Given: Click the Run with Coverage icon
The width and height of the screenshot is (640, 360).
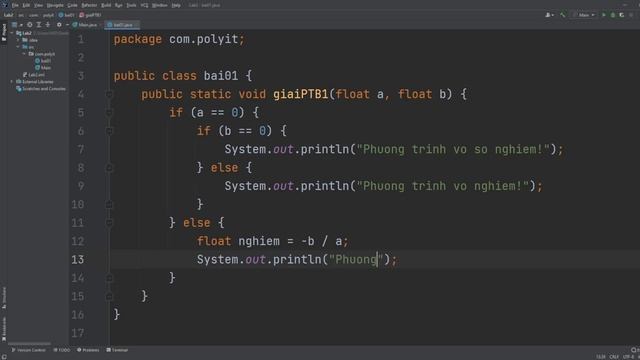Looking at the screenshot, I should click(622, 15).
